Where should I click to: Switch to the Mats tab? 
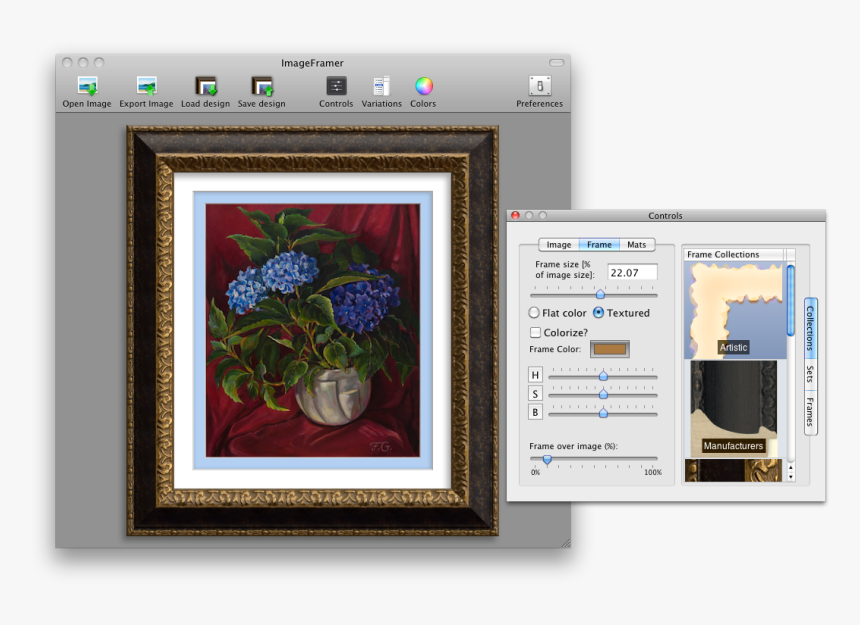(637, 245)
